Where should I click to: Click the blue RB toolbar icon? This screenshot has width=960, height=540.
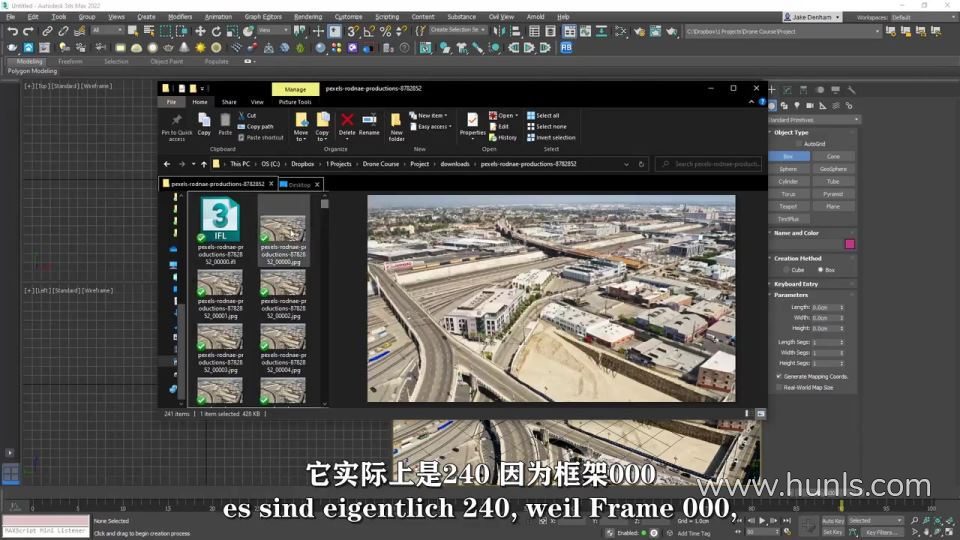click(566, 47)
